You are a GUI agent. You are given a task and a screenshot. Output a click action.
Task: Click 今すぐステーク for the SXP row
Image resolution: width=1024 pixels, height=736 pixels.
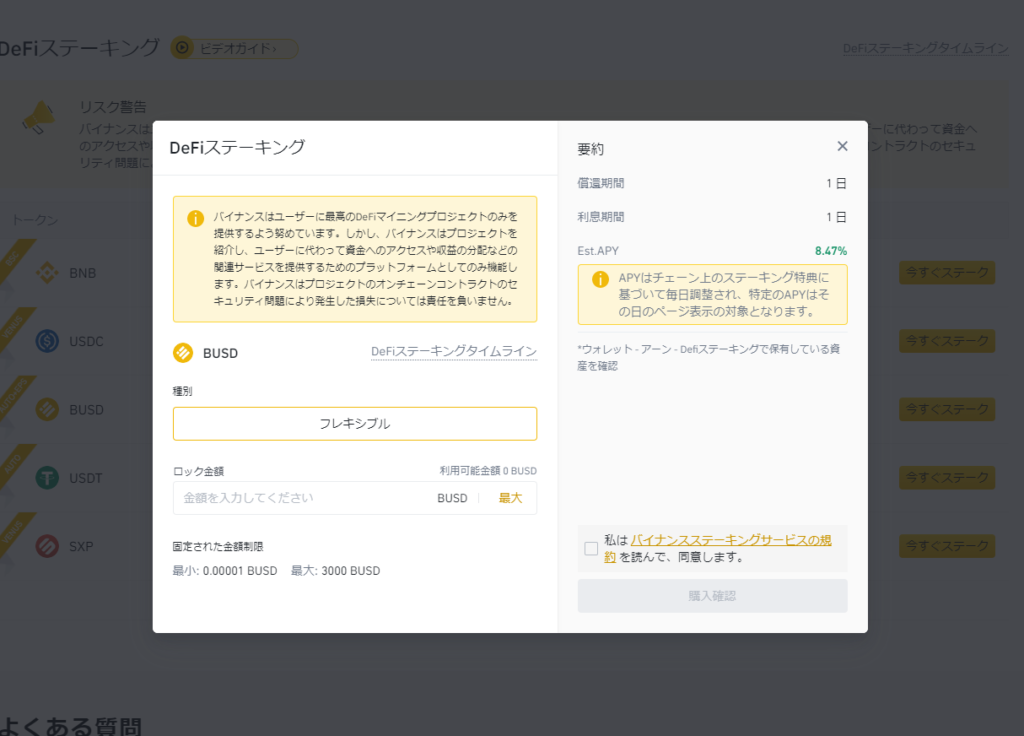[947, 546]
